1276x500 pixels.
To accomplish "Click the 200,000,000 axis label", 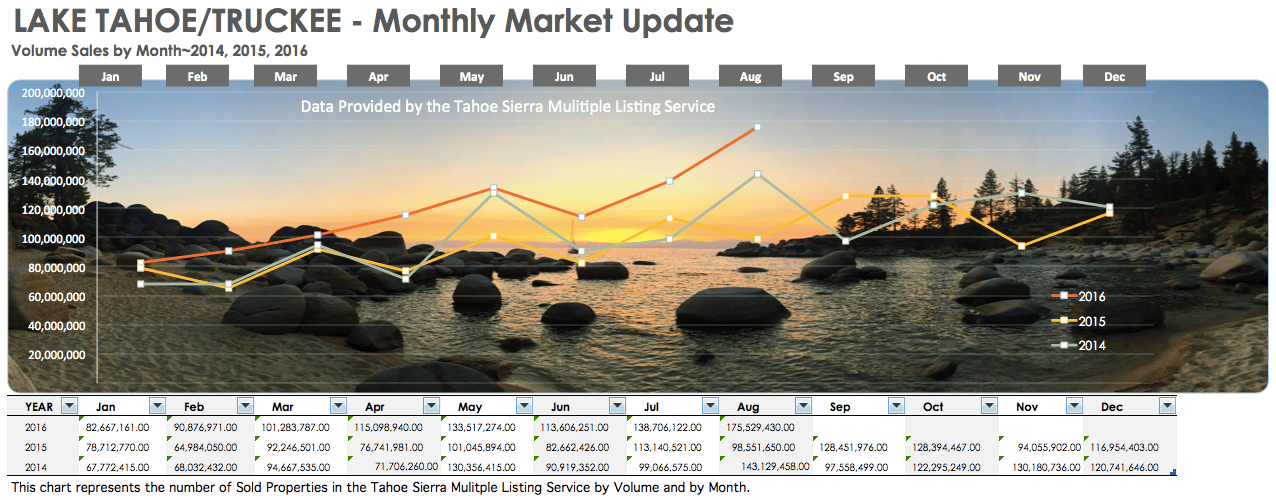I will (51, 93).
